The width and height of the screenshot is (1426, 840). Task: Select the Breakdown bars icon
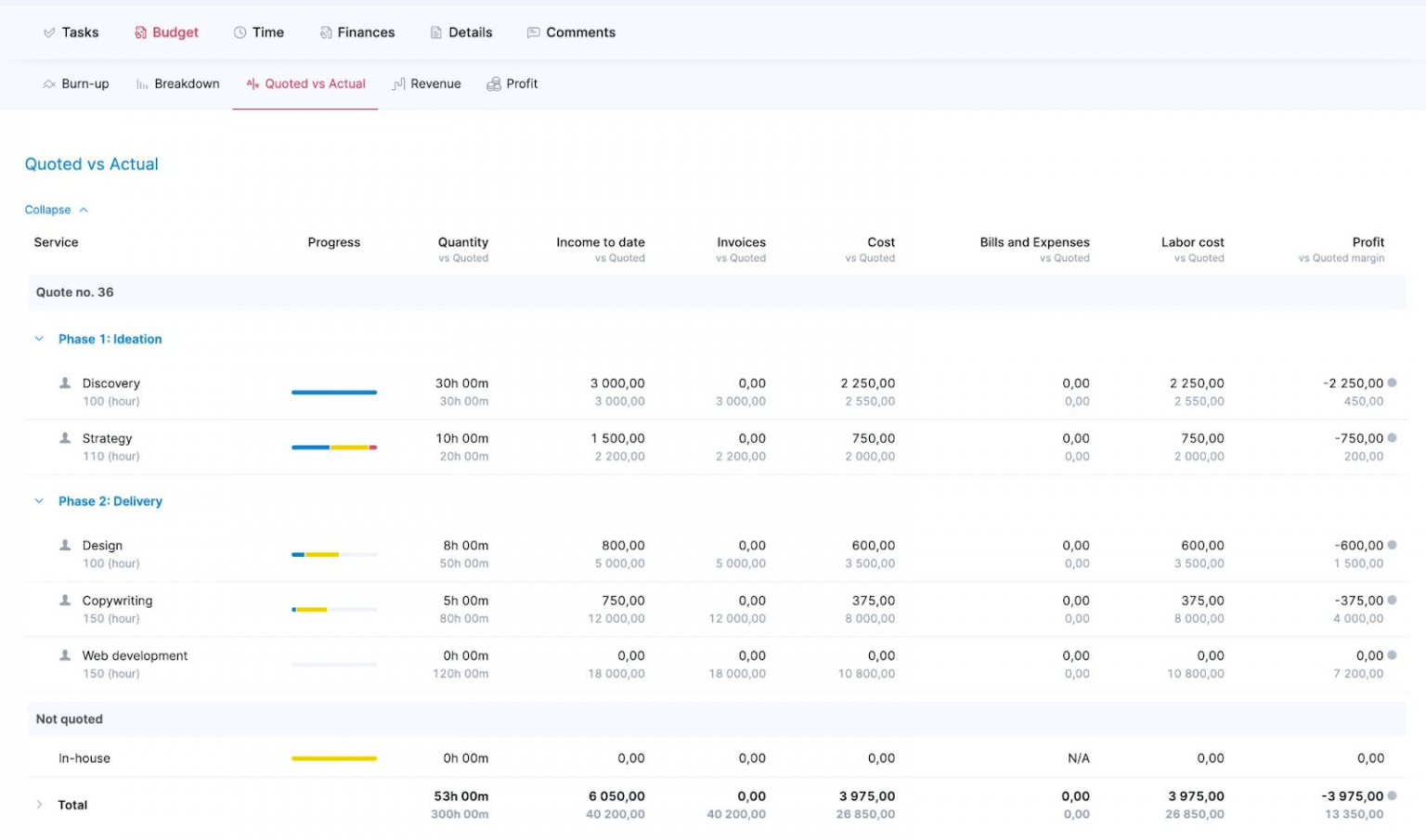141,84
